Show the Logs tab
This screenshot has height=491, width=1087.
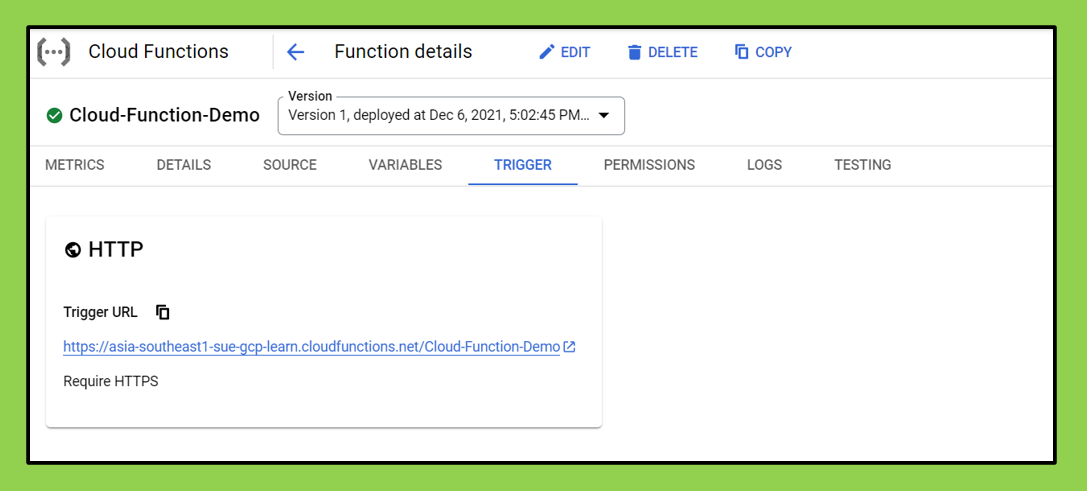pyautogui.click(x=764, y=165)
